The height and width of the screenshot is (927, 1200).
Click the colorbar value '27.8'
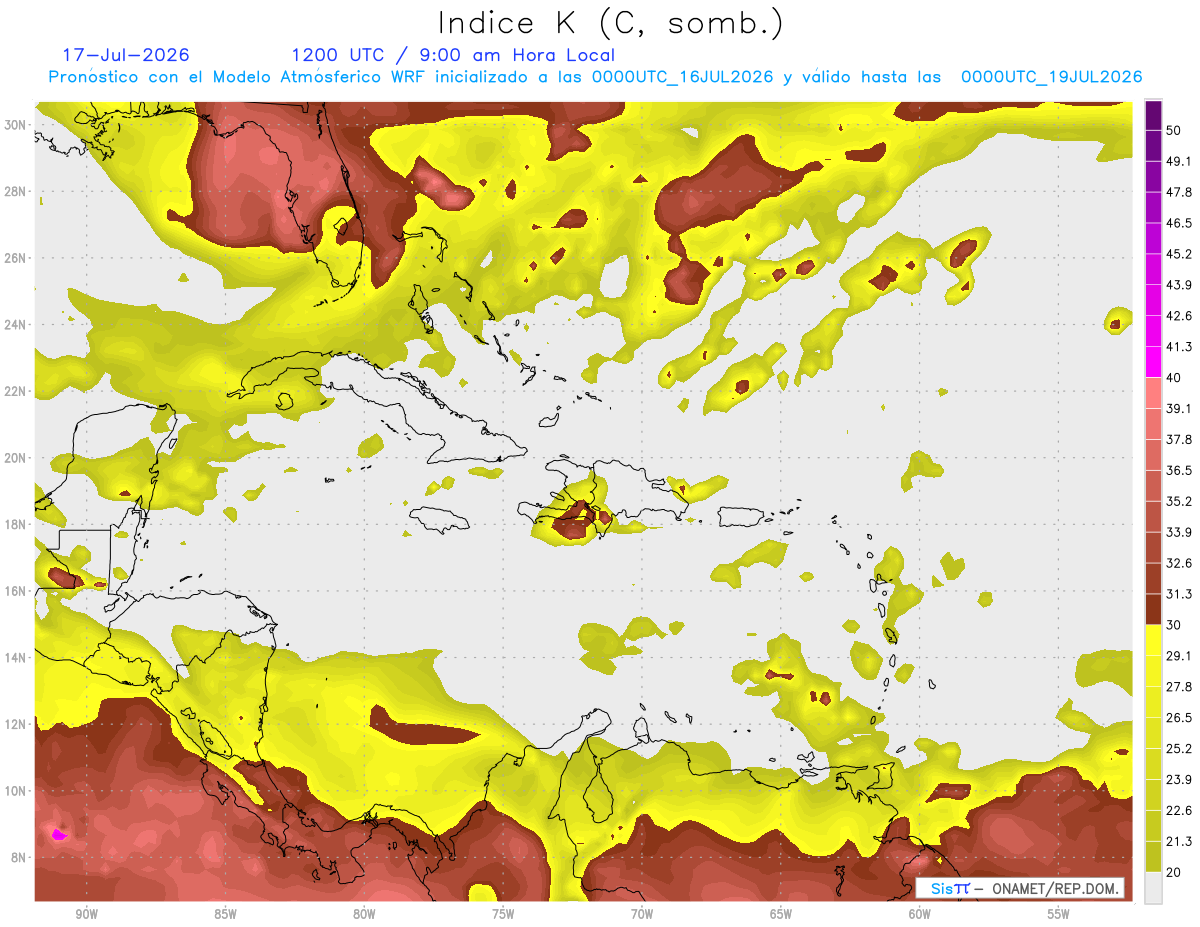[x=1179, y=687]
